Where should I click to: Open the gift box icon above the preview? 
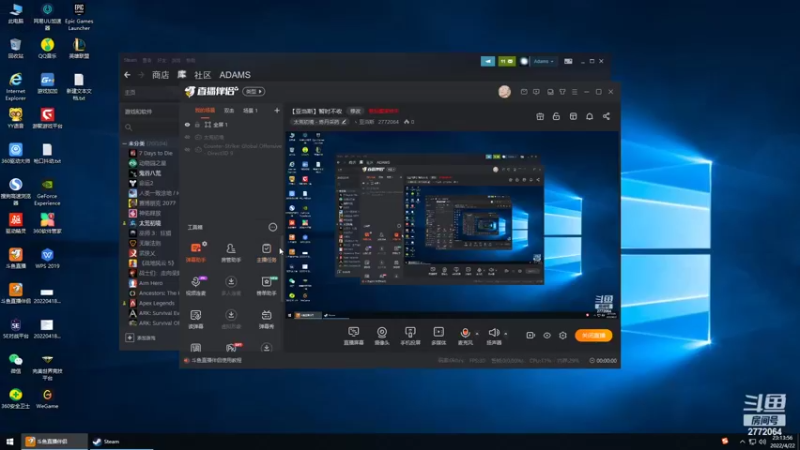pyautogui.click(x=540, y=116)
